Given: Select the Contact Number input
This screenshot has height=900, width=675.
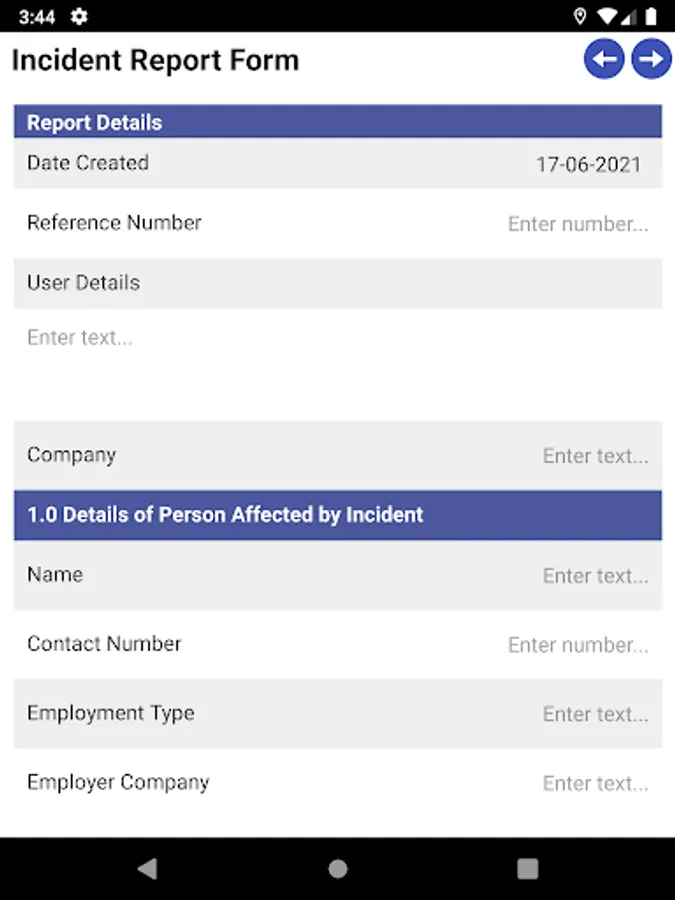Looking at the screenshot, I should (577, 645).
